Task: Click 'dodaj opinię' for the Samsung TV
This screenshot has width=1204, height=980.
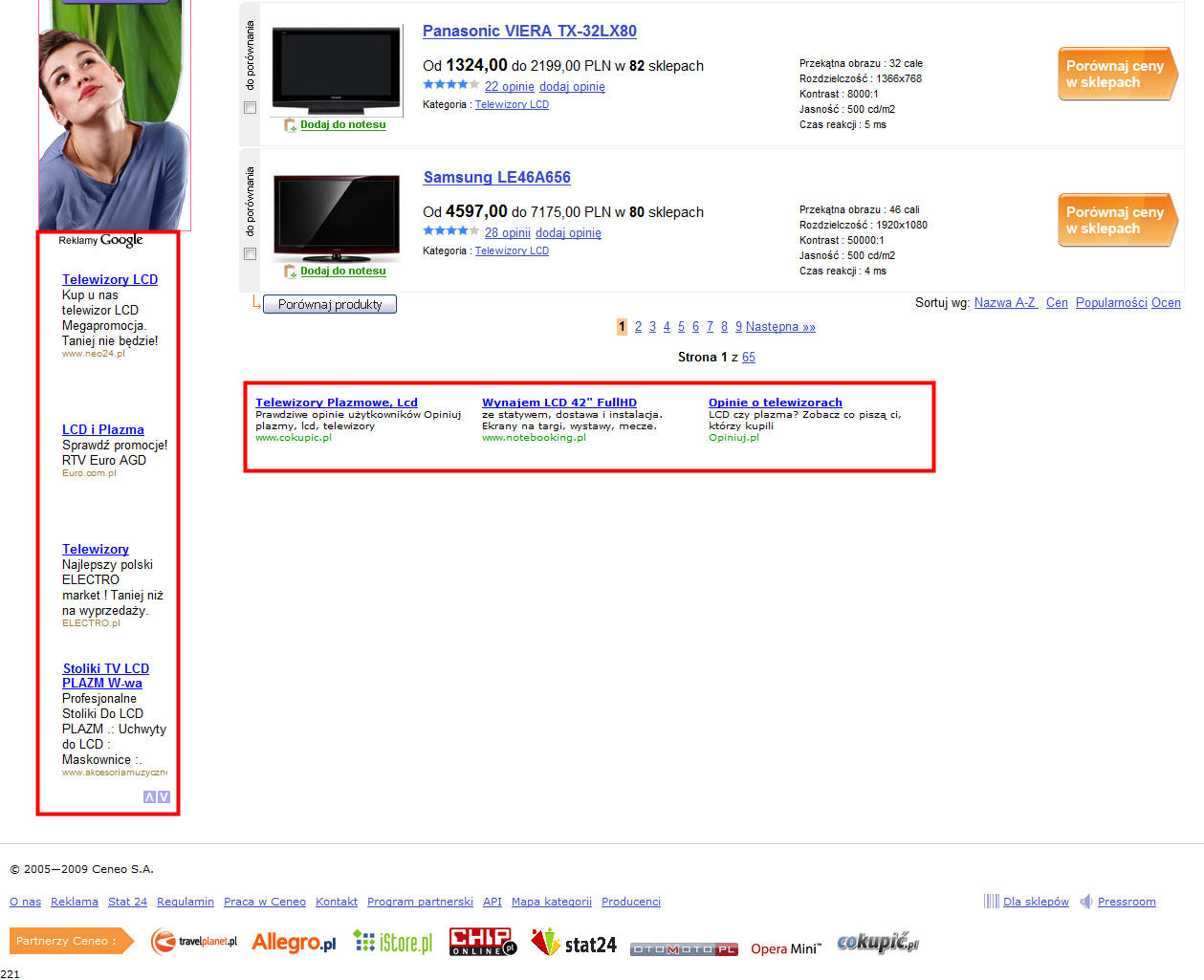Action: coord(568,232)
